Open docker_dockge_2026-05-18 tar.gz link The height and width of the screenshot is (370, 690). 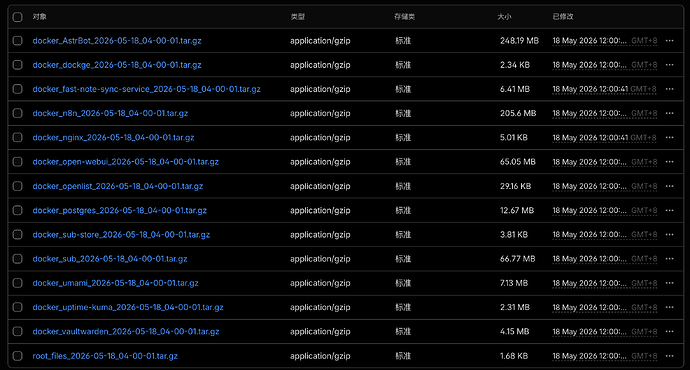(x=117, y=65)
